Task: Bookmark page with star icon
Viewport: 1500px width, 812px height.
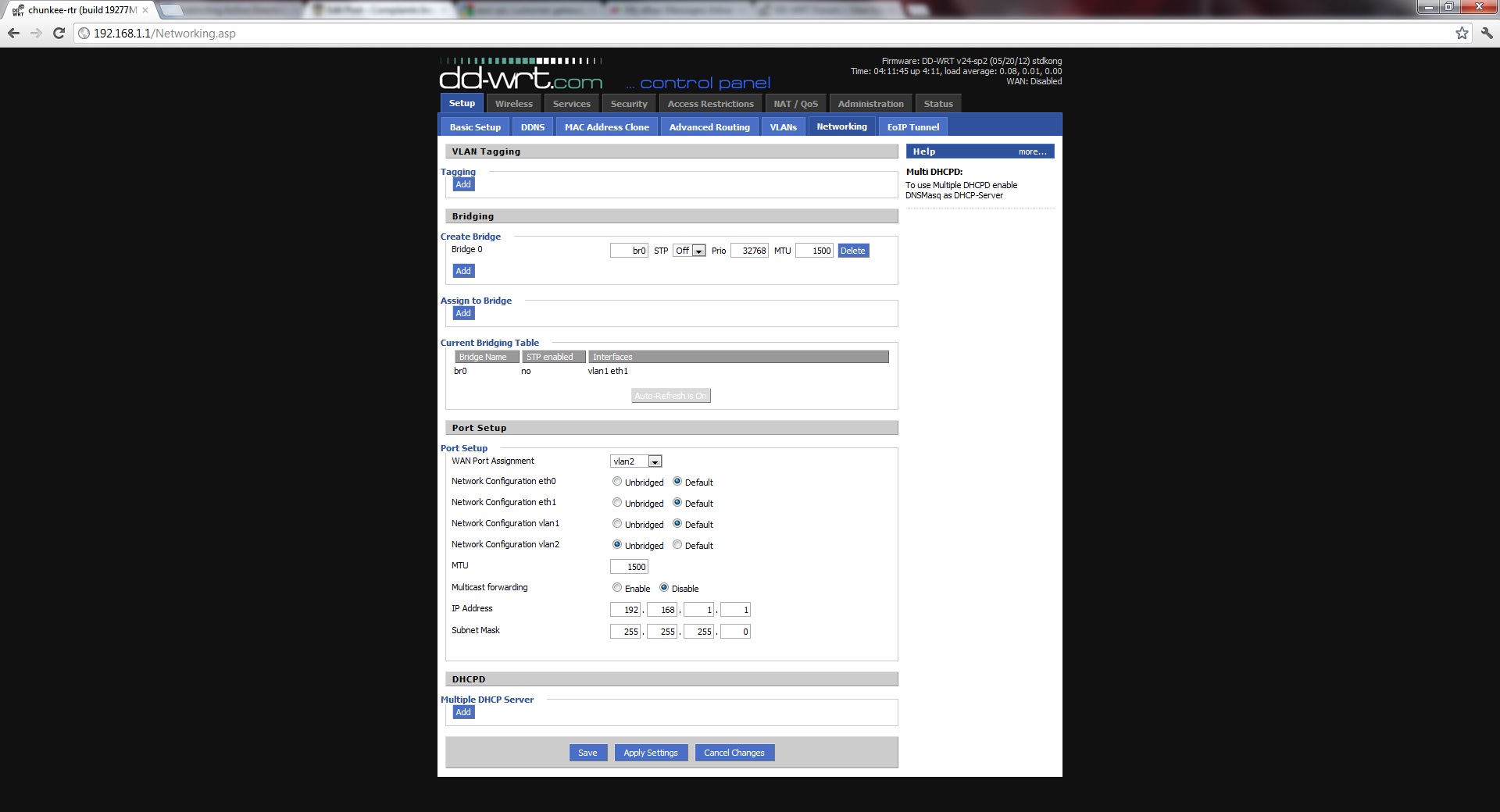Action: tap(1462, 34)
